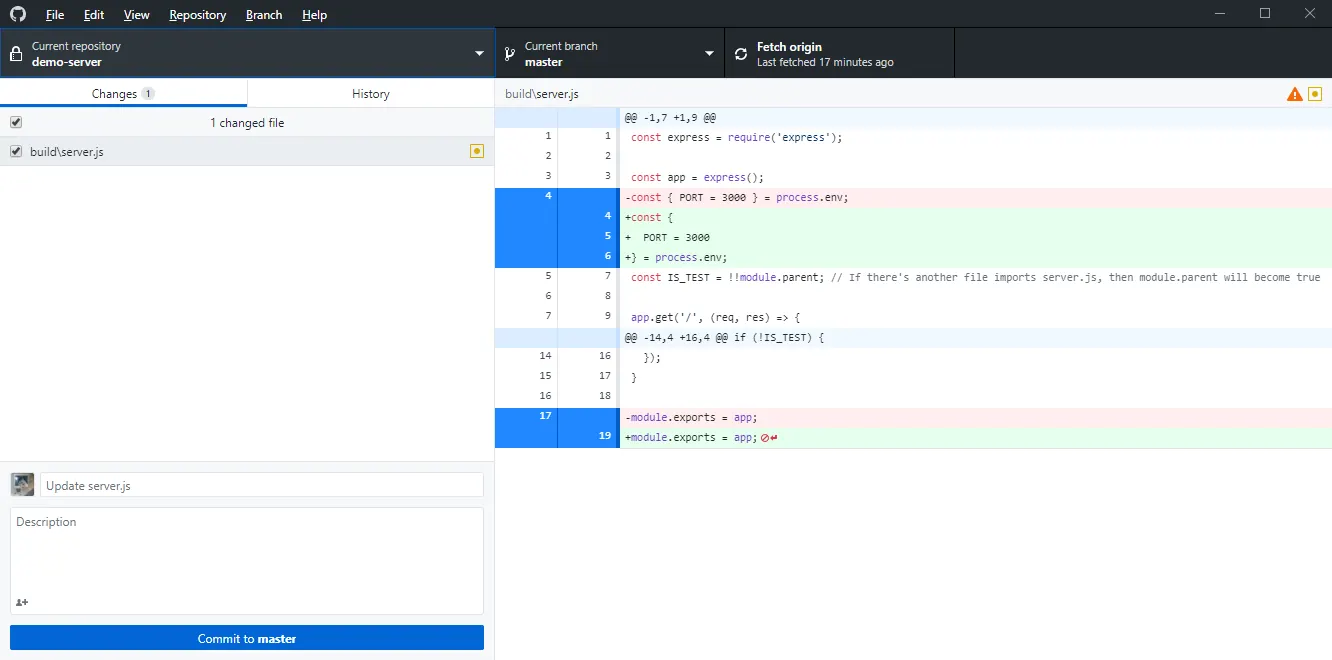Click the Fetch origin sync arrows icon
Screen dimensions: 1332x660
tap(741, 54)
